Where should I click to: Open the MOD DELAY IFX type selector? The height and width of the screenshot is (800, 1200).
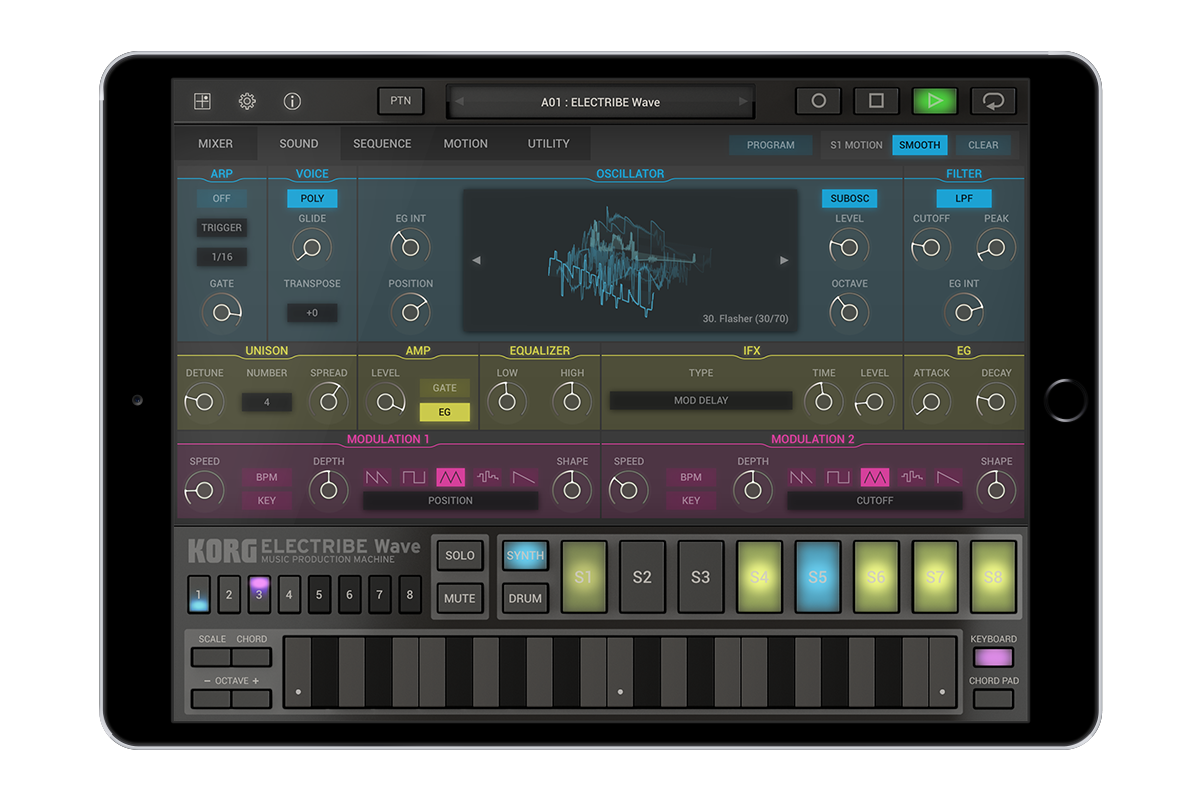[x=700, y=399]
